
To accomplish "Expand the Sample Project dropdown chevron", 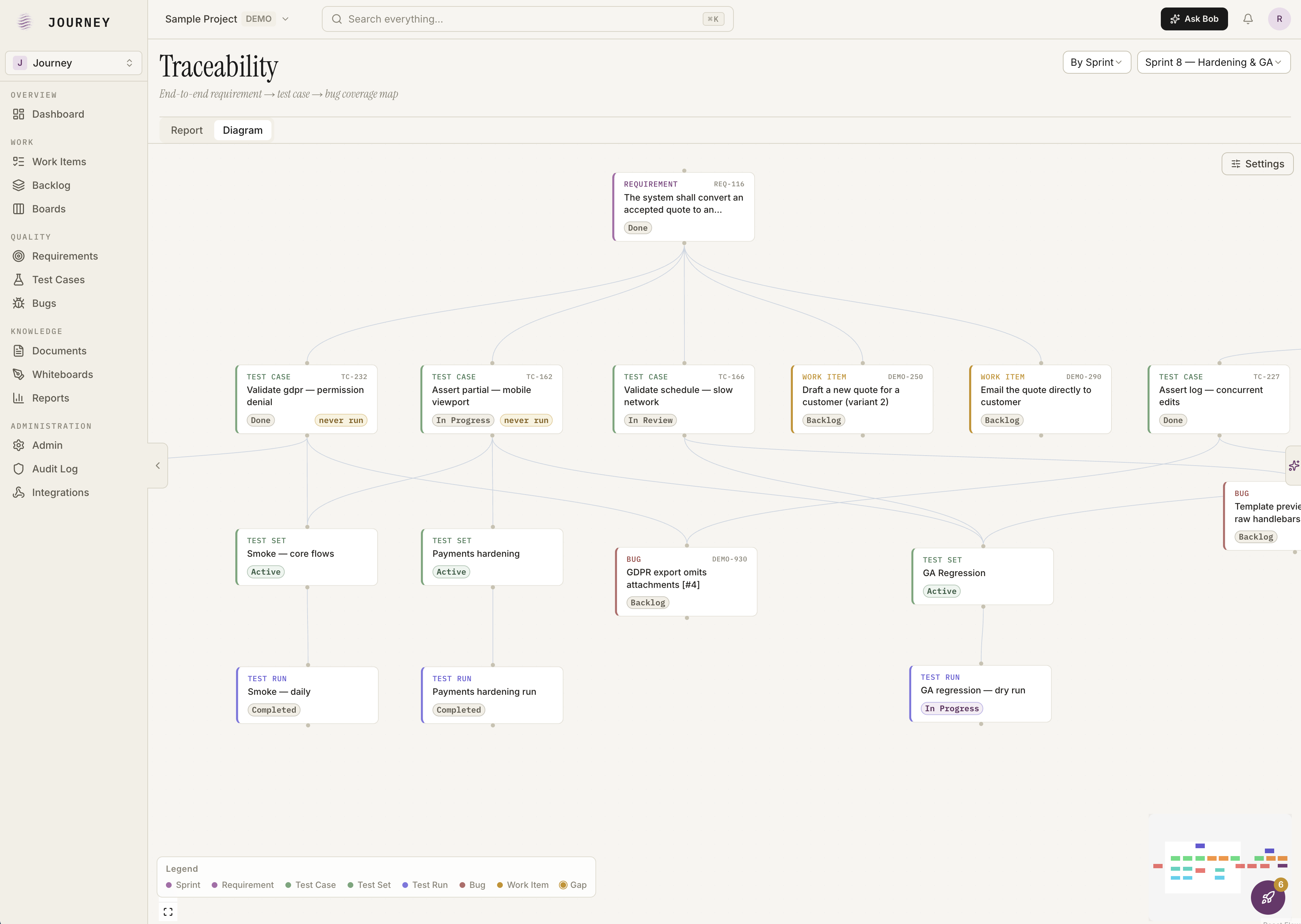I will [286, 19].
